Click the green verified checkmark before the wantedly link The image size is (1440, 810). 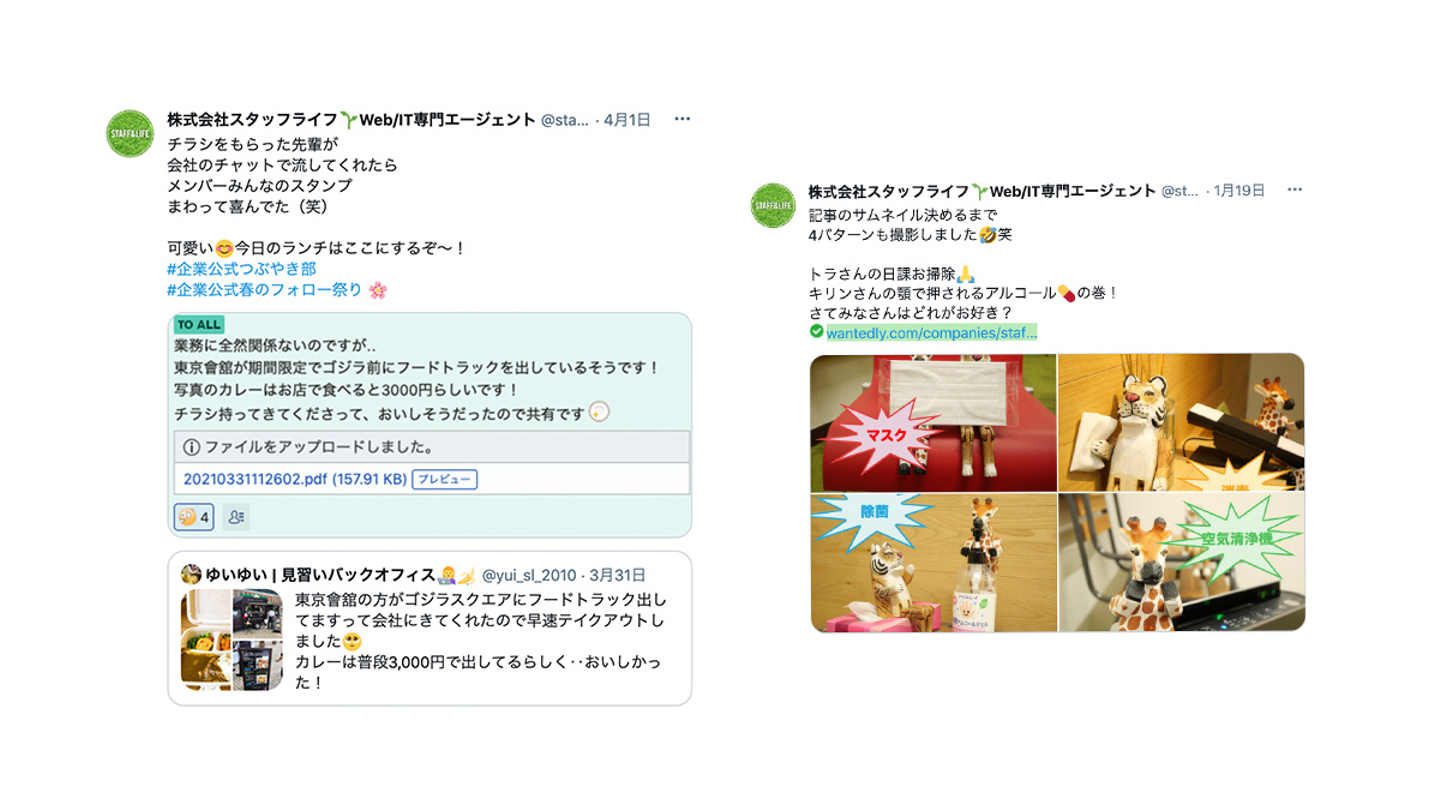pos(817,331)
